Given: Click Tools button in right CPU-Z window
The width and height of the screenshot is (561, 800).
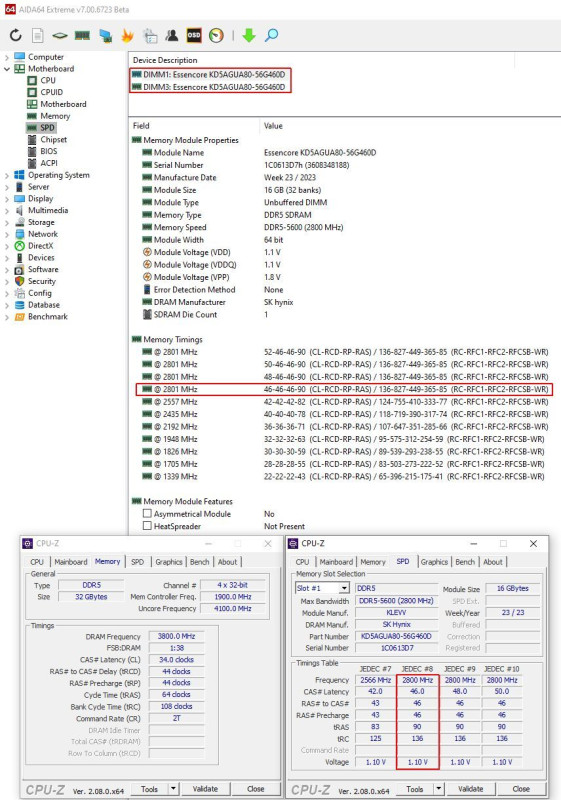Looking at the screenshot, I should tap(415, 789).
